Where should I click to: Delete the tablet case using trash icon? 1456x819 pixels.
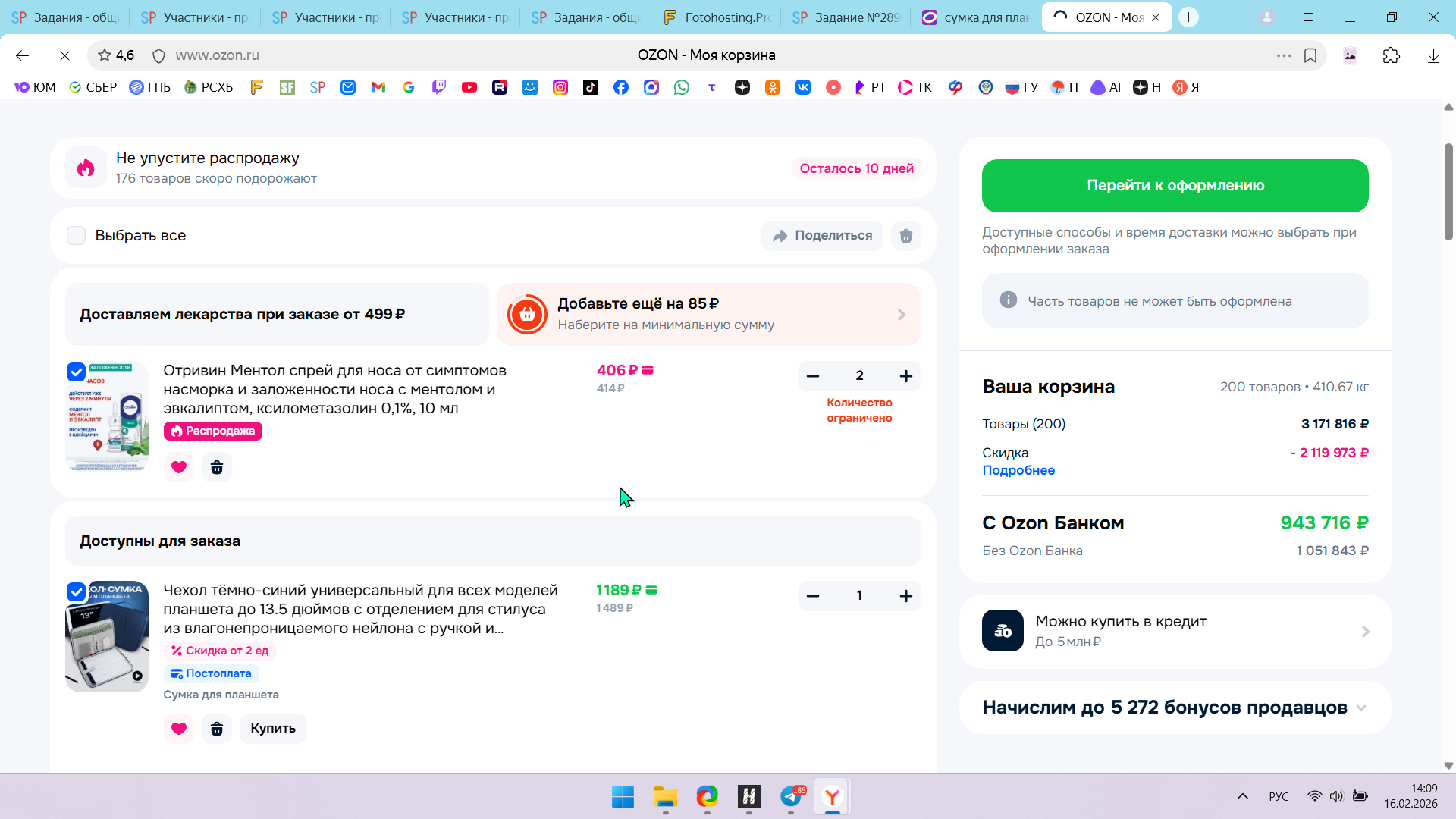click(x=217, y=729)
